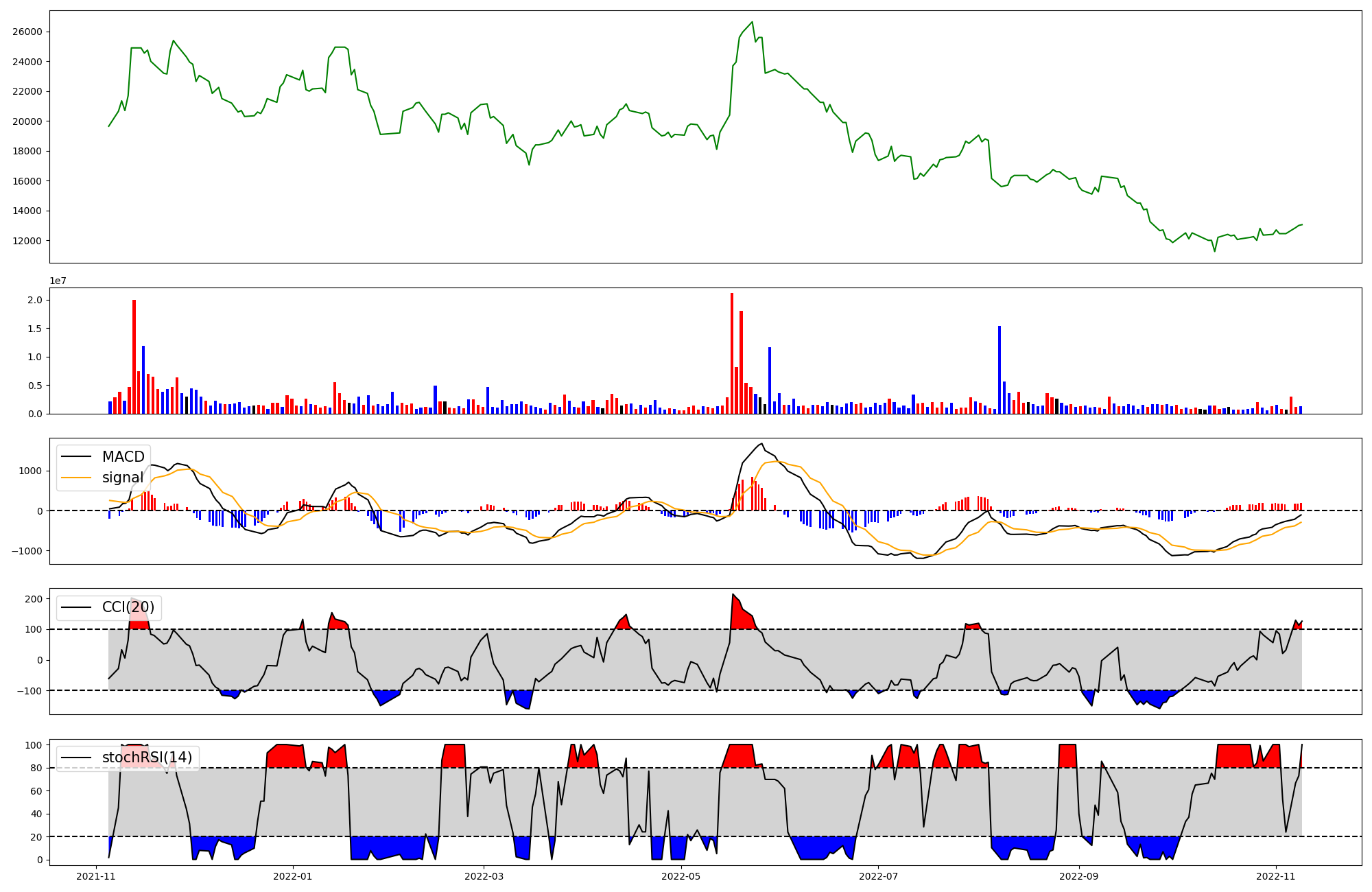The height and width of the screenshot is (892, 1372).
Task: Select the 2022-05 date tick label
Action: (681, 876)
